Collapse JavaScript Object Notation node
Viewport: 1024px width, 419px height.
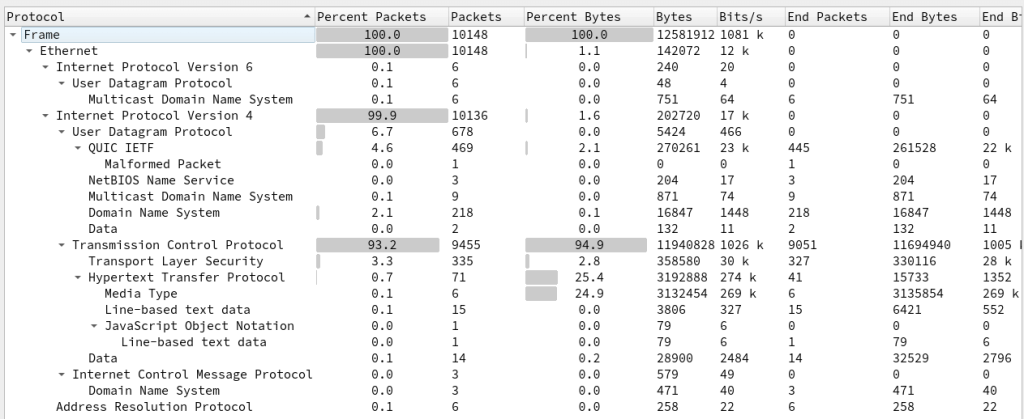94,326
